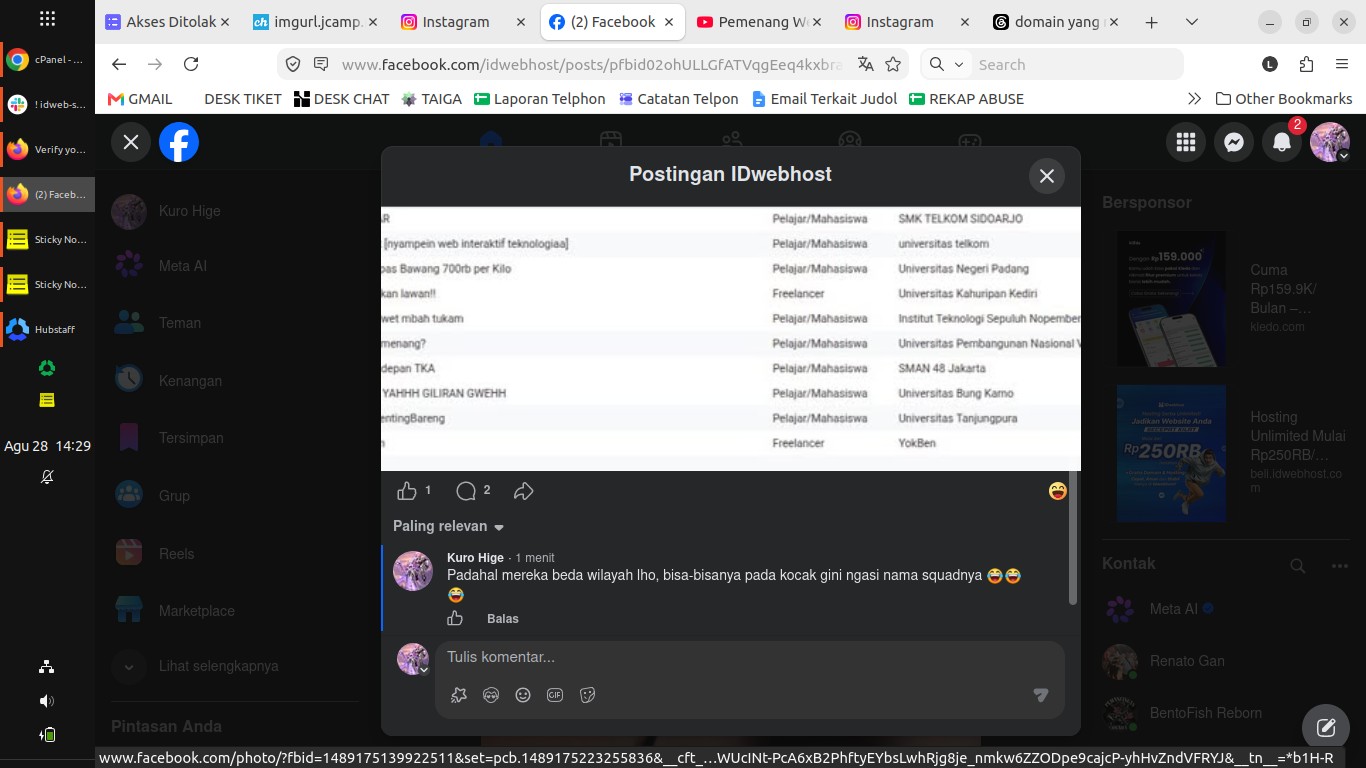Switch to the Akses Ditolak tab
1366x768 pixels.
tap(167, 22)
